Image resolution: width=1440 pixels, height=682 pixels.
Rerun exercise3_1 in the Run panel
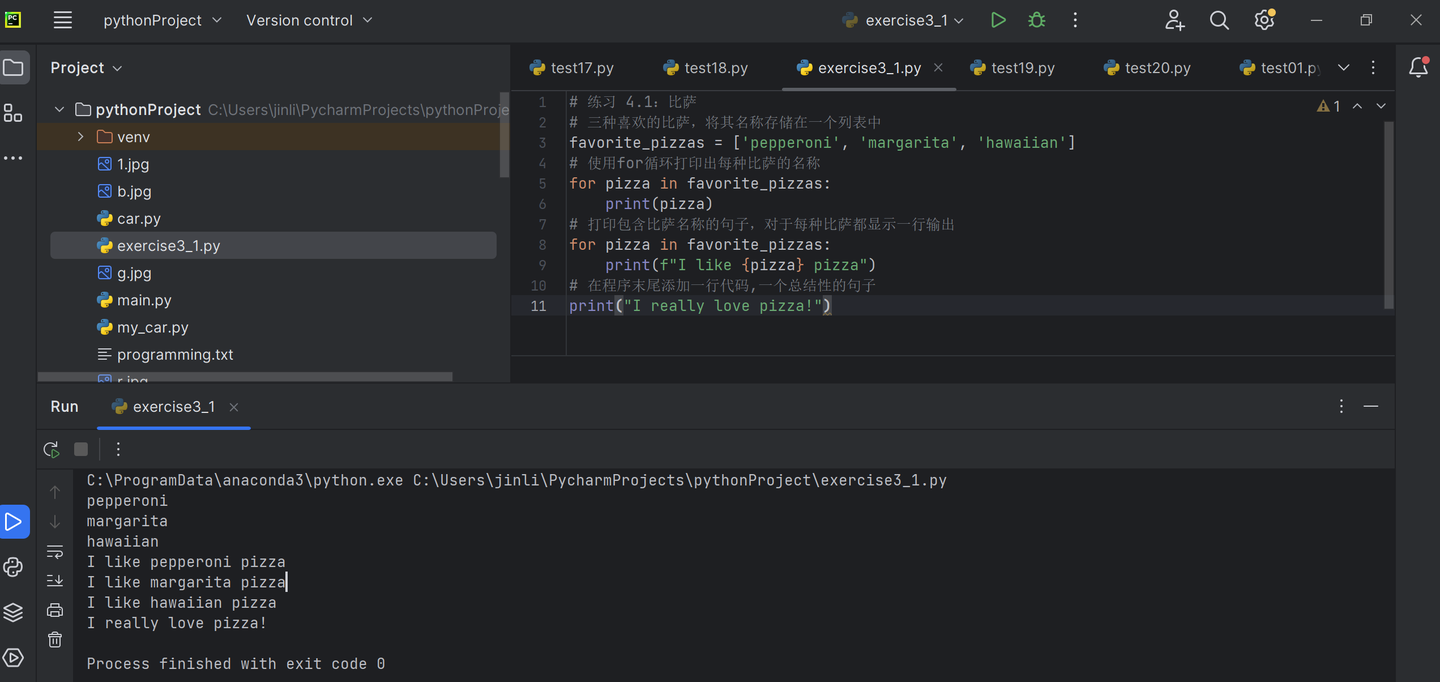[52, 449]
